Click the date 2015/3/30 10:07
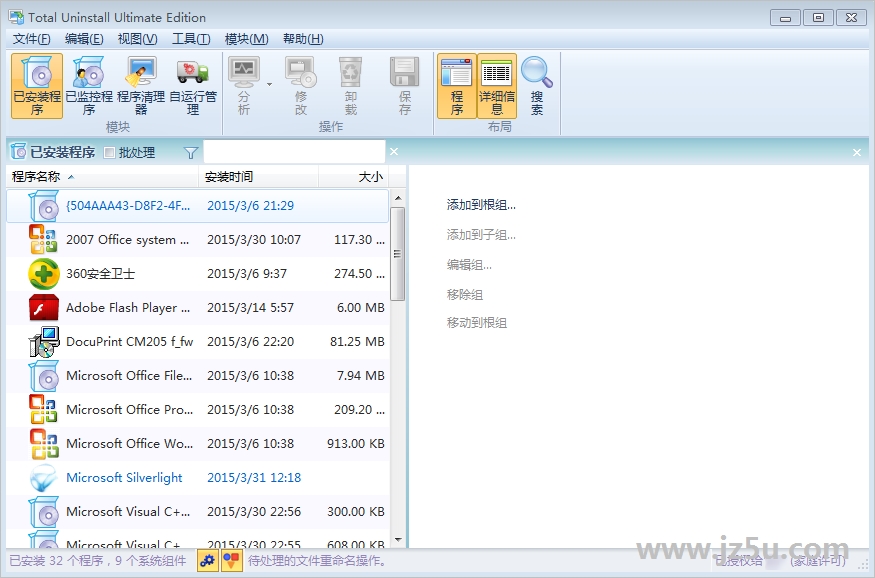Image resolution: width=875 pixels, height=578 pixels. (254, 239)
